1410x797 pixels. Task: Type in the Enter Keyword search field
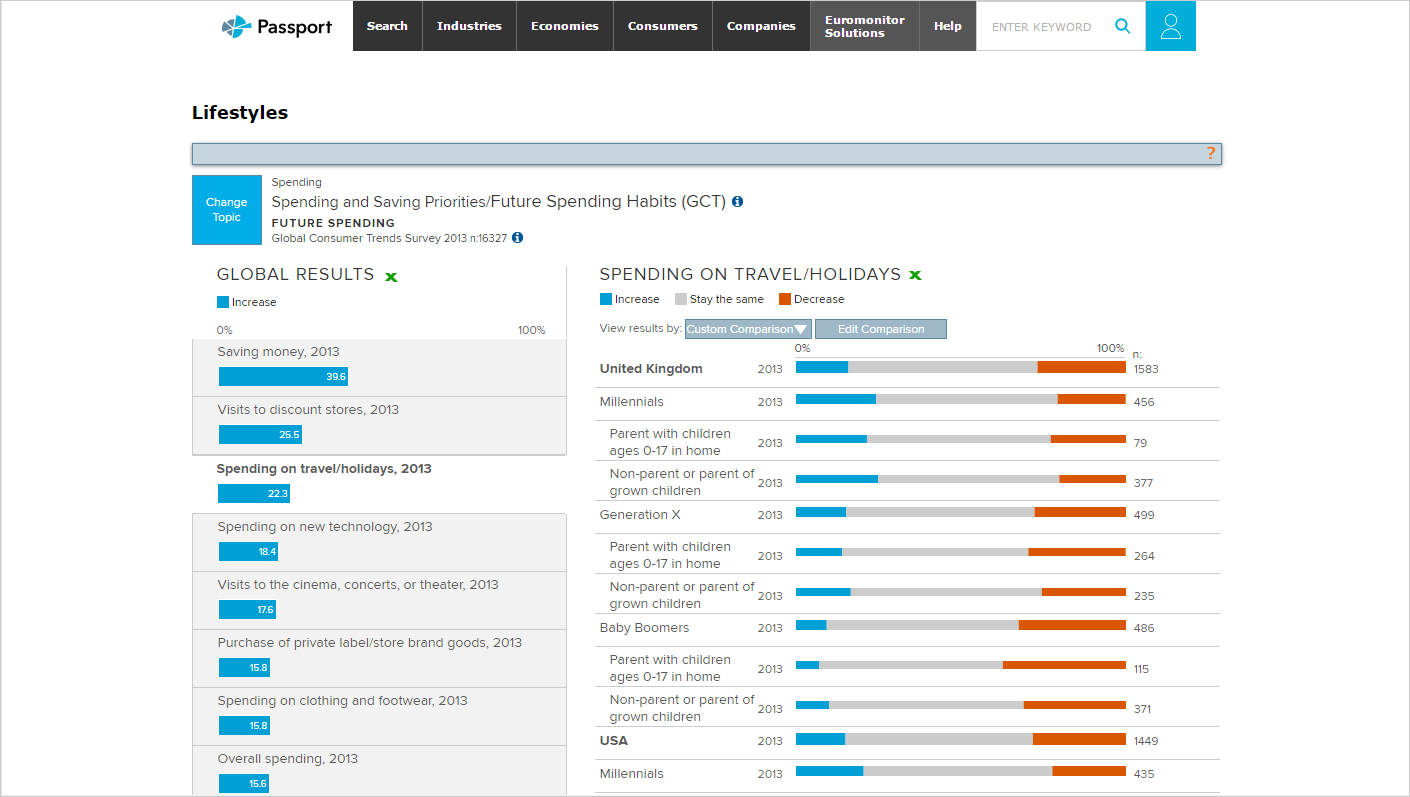(1041, 27)
